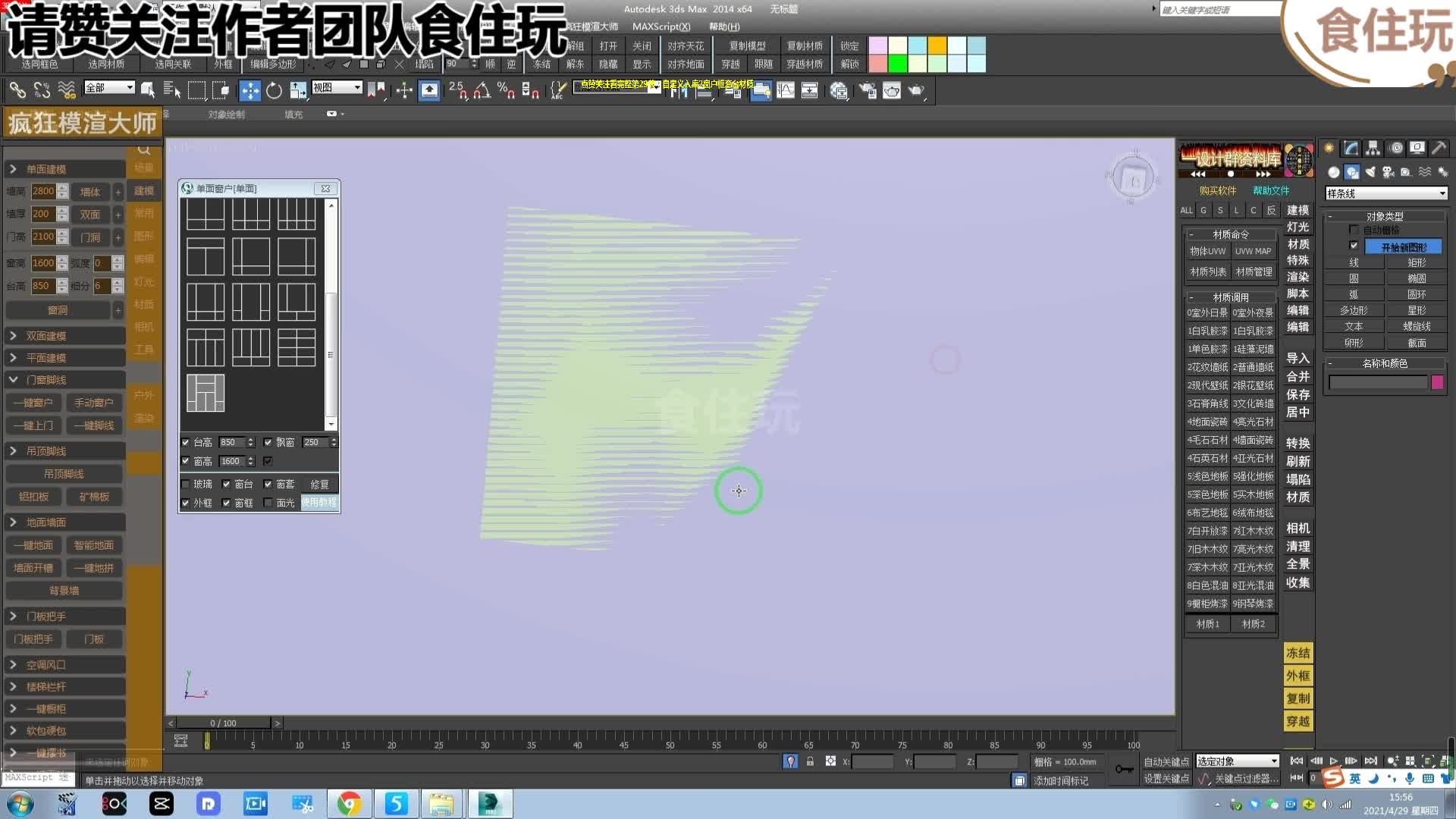Select the 渲染 tab in material plugin
The width and height of the screenshot is (1456, 819).
[1298, 277]
